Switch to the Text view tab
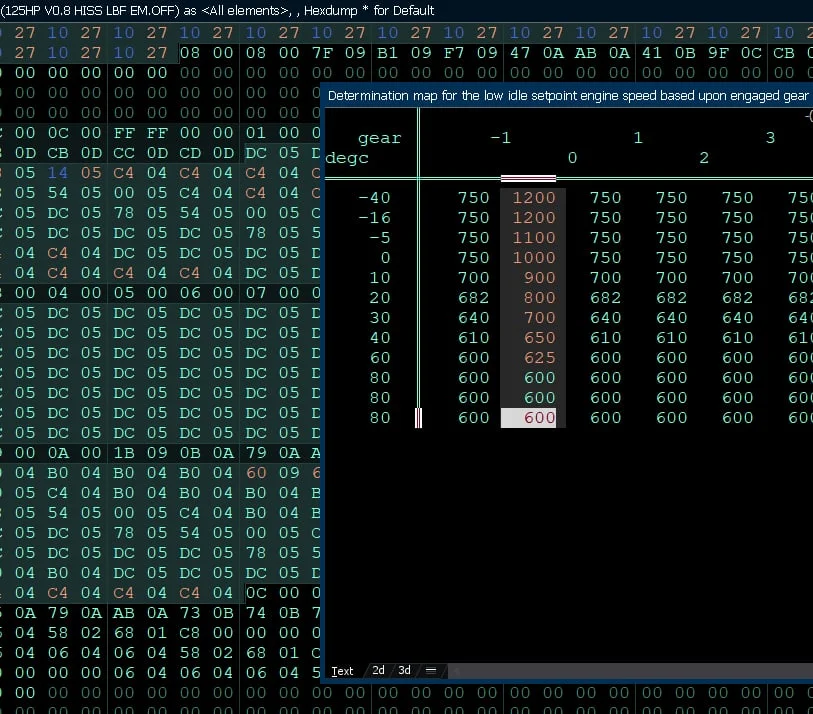This screenshot has height=714, width=813. 342,671
